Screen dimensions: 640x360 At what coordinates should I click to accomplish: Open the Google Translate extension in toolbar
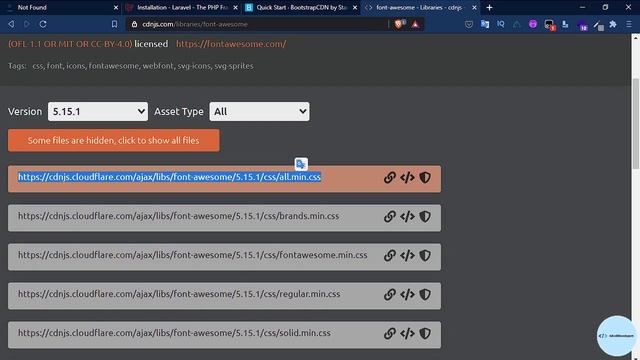point(485,24)
